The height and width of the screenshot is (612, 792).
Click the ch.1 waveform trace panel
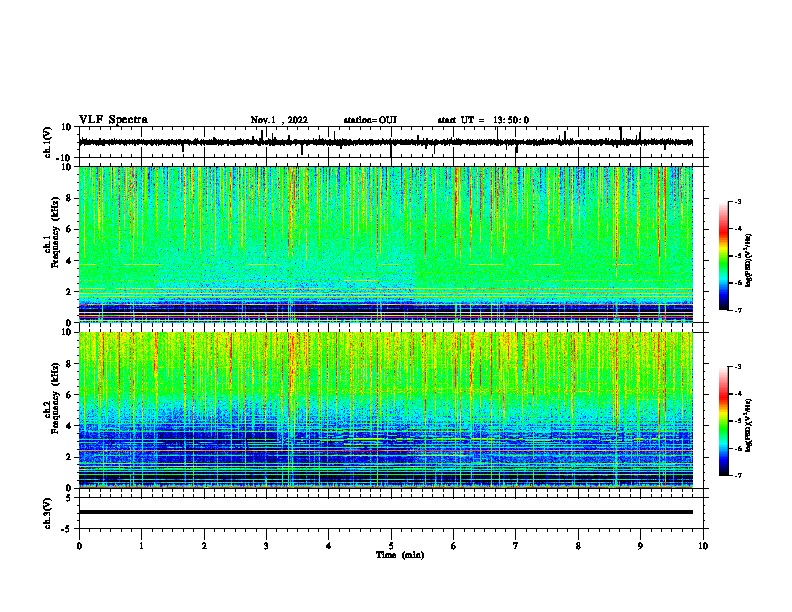[393, 142]
